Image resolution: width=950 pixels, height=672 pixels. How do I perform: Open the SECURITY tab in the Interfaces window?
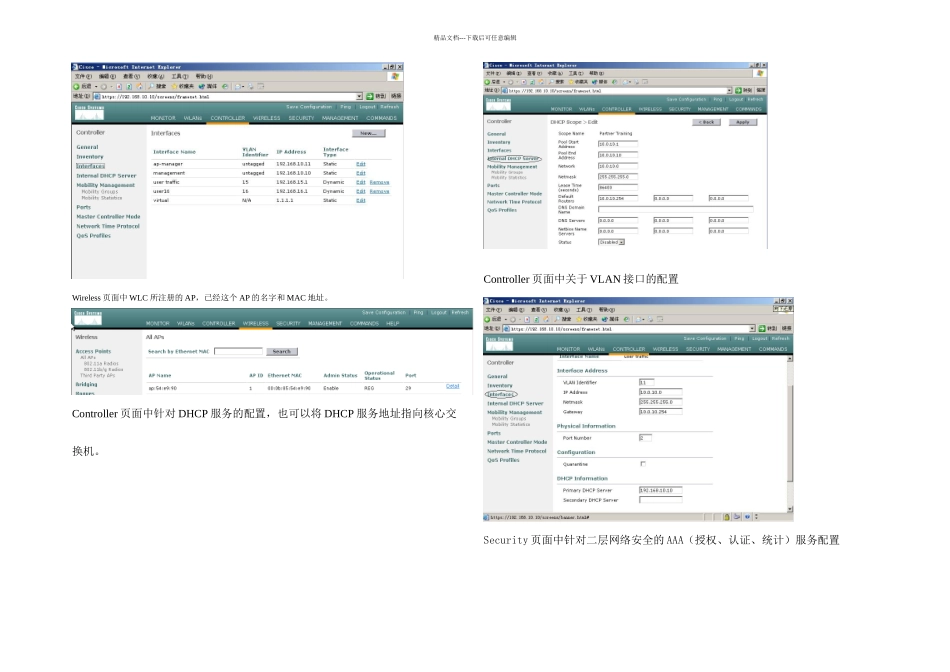[x=301, y=118]
